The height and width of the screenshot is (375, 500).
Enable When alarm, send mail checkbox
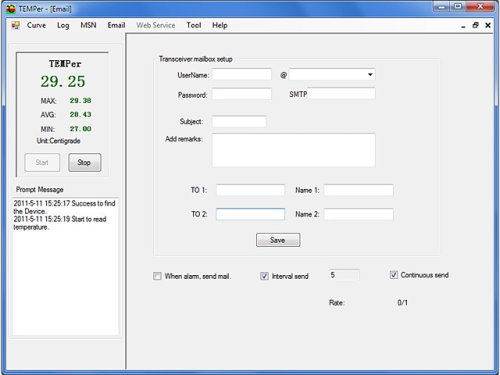tap(157, 276)
